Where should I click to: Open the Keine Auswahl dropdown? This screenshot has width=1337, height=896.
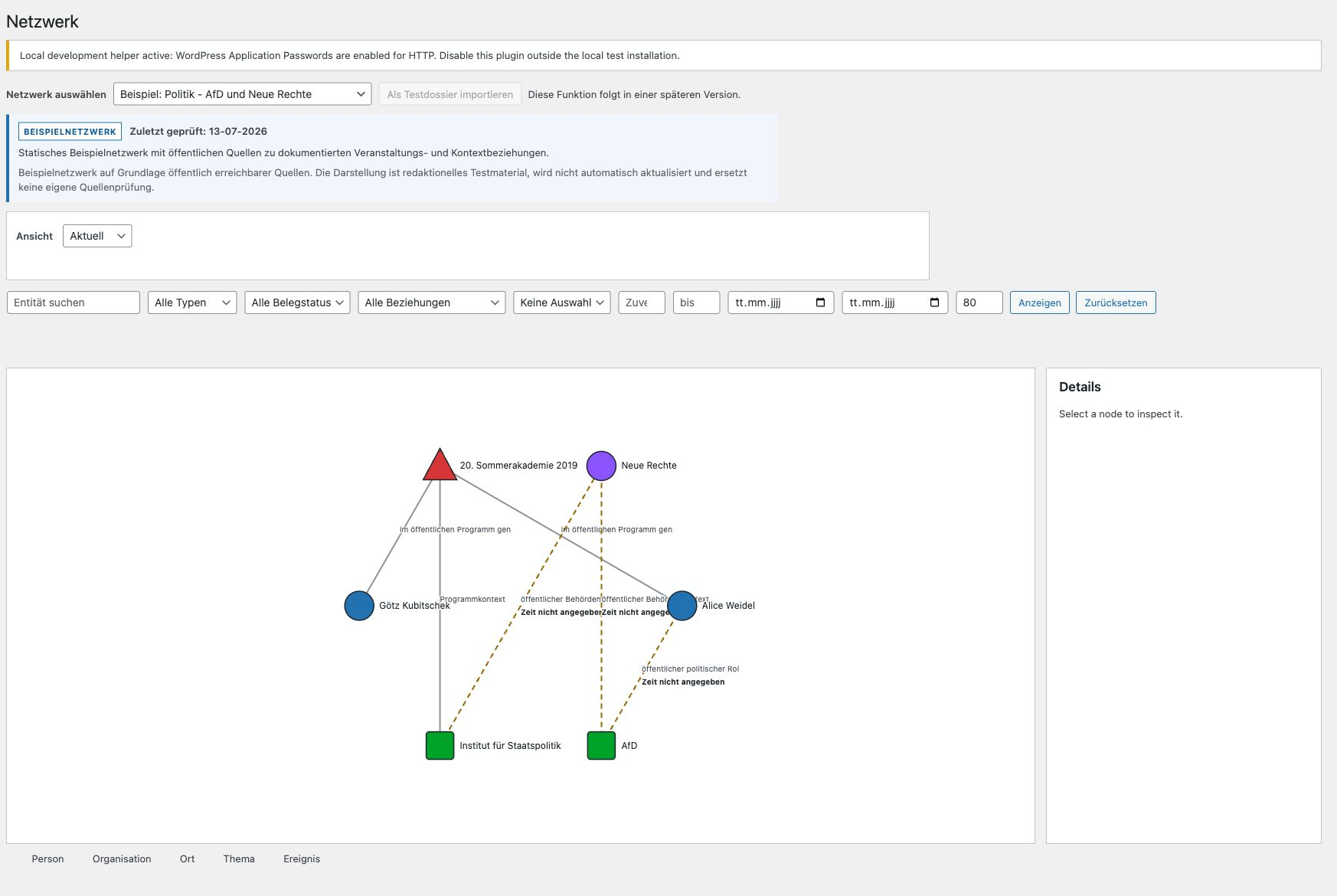[x=562, y=302]
